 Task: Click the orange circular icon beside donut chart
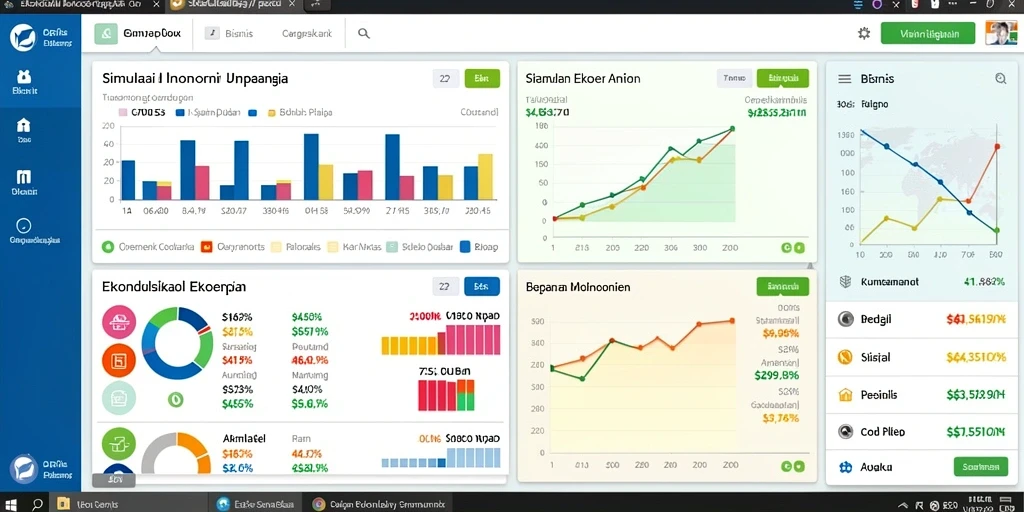click(x=119, y=360)
